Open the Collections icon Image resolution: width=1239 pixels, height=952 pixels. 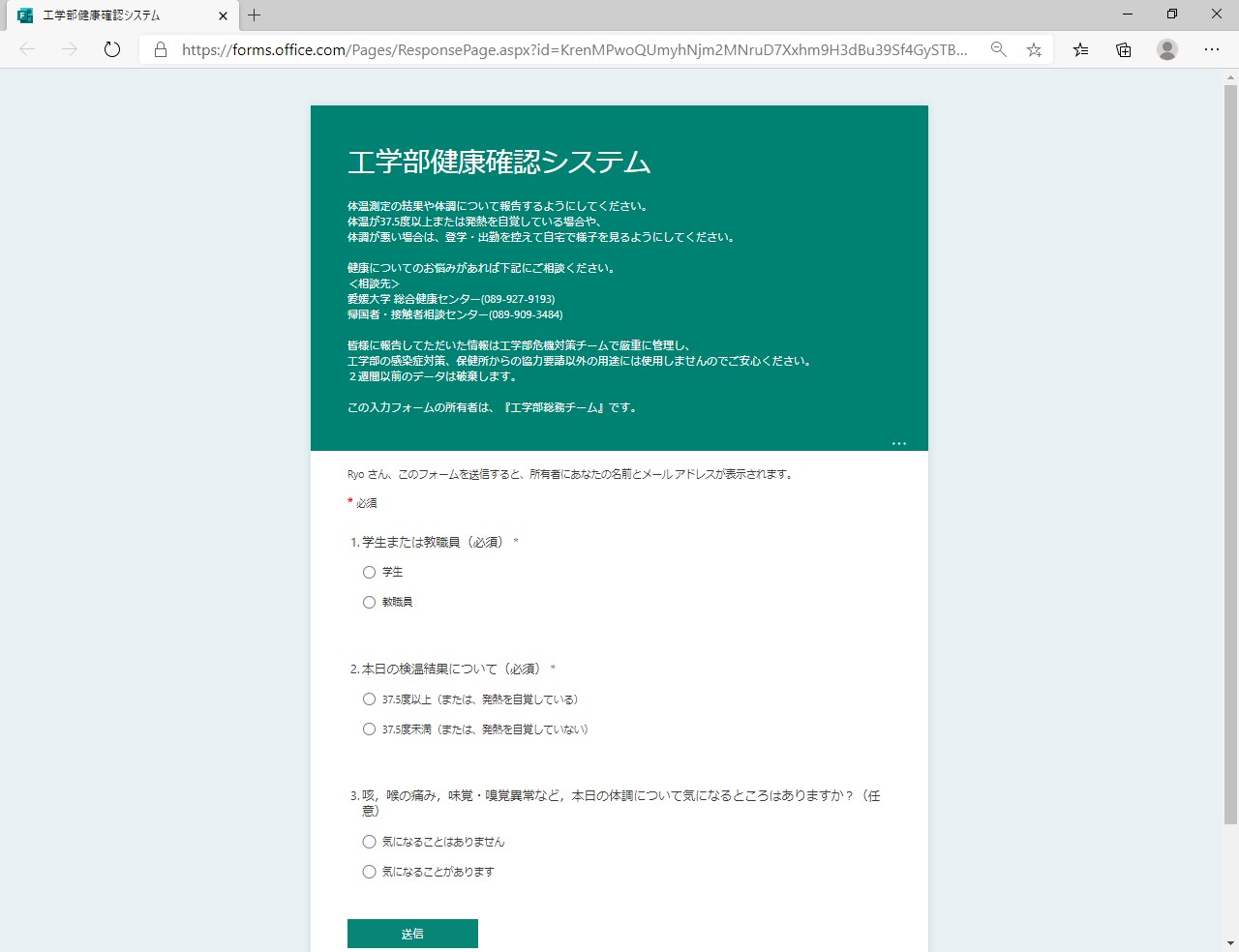pyautogui.click(x=1124, y=49)
